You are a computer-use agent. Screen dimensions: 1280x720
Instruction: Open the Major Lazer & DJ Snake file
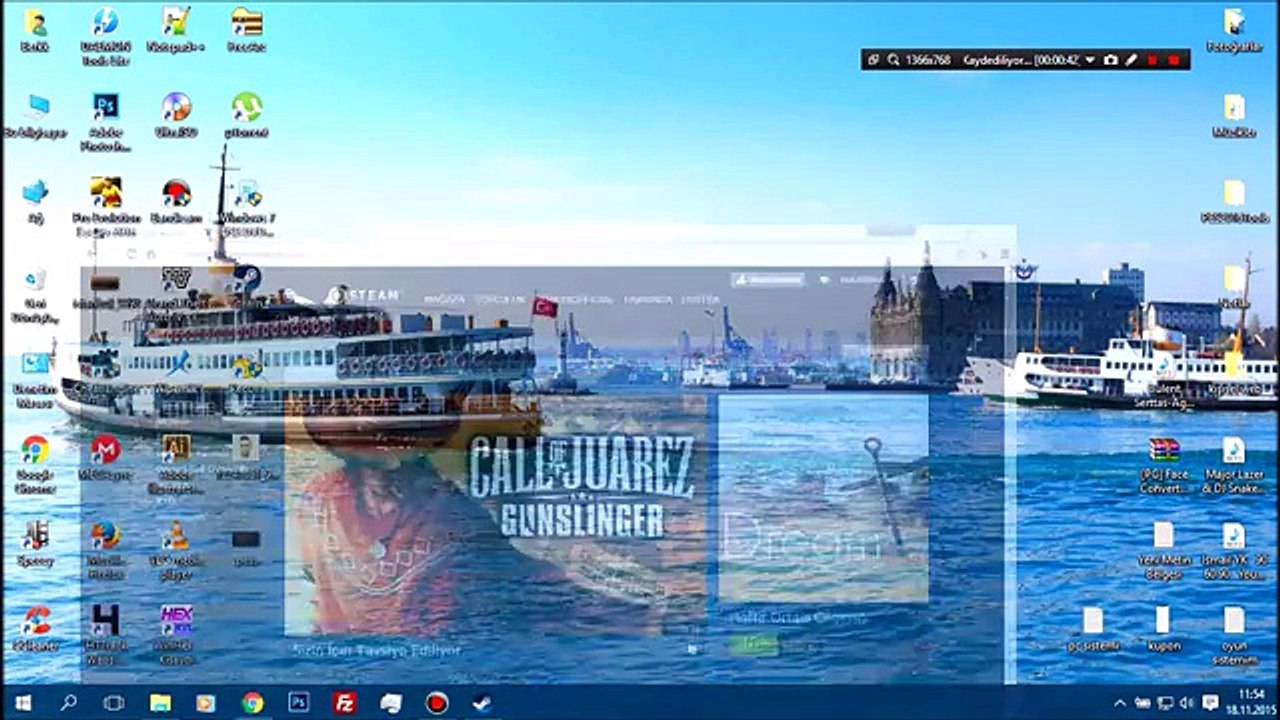pos(1234,464)
